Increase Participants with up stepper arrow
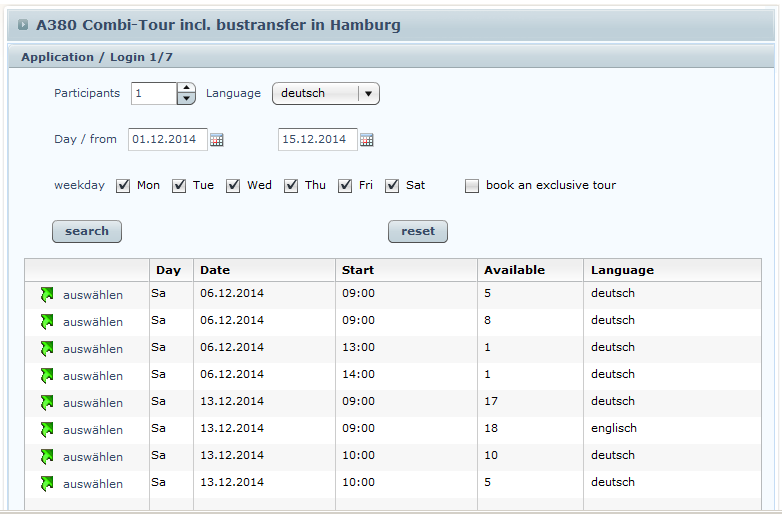 [x=186, y=88]
